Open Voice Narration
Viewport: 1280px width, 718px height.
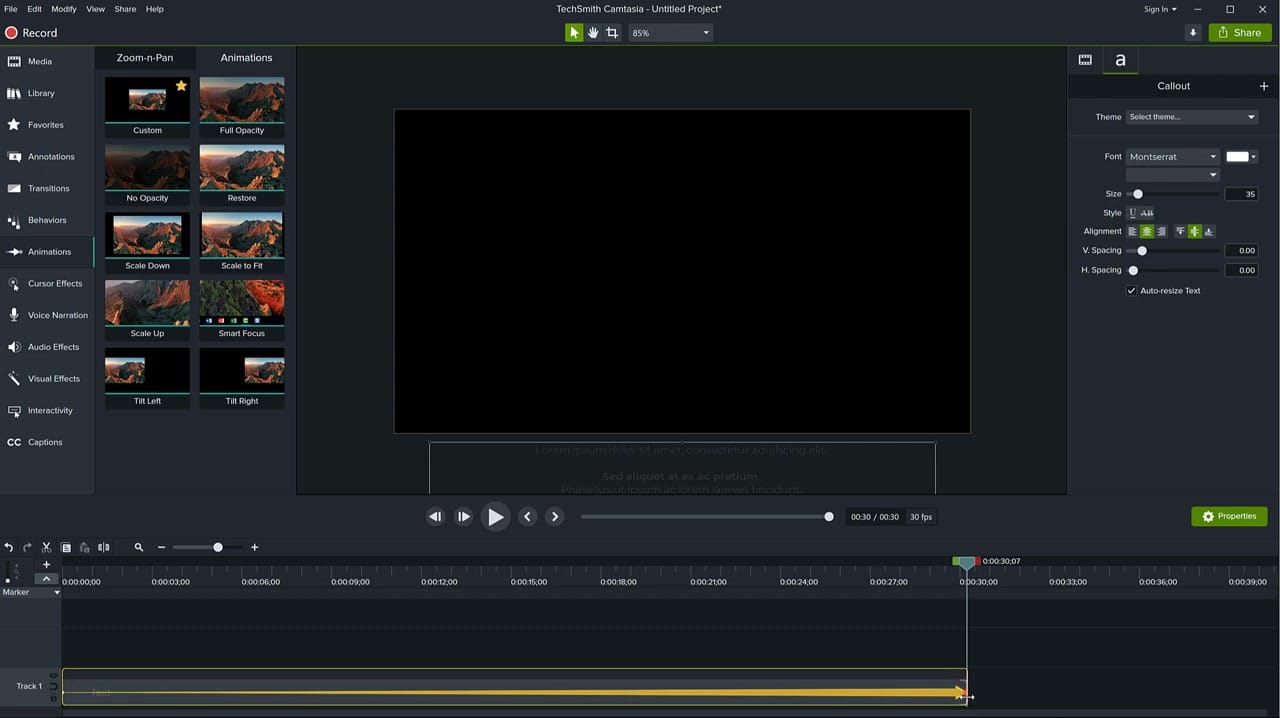(x=57, y=315)
